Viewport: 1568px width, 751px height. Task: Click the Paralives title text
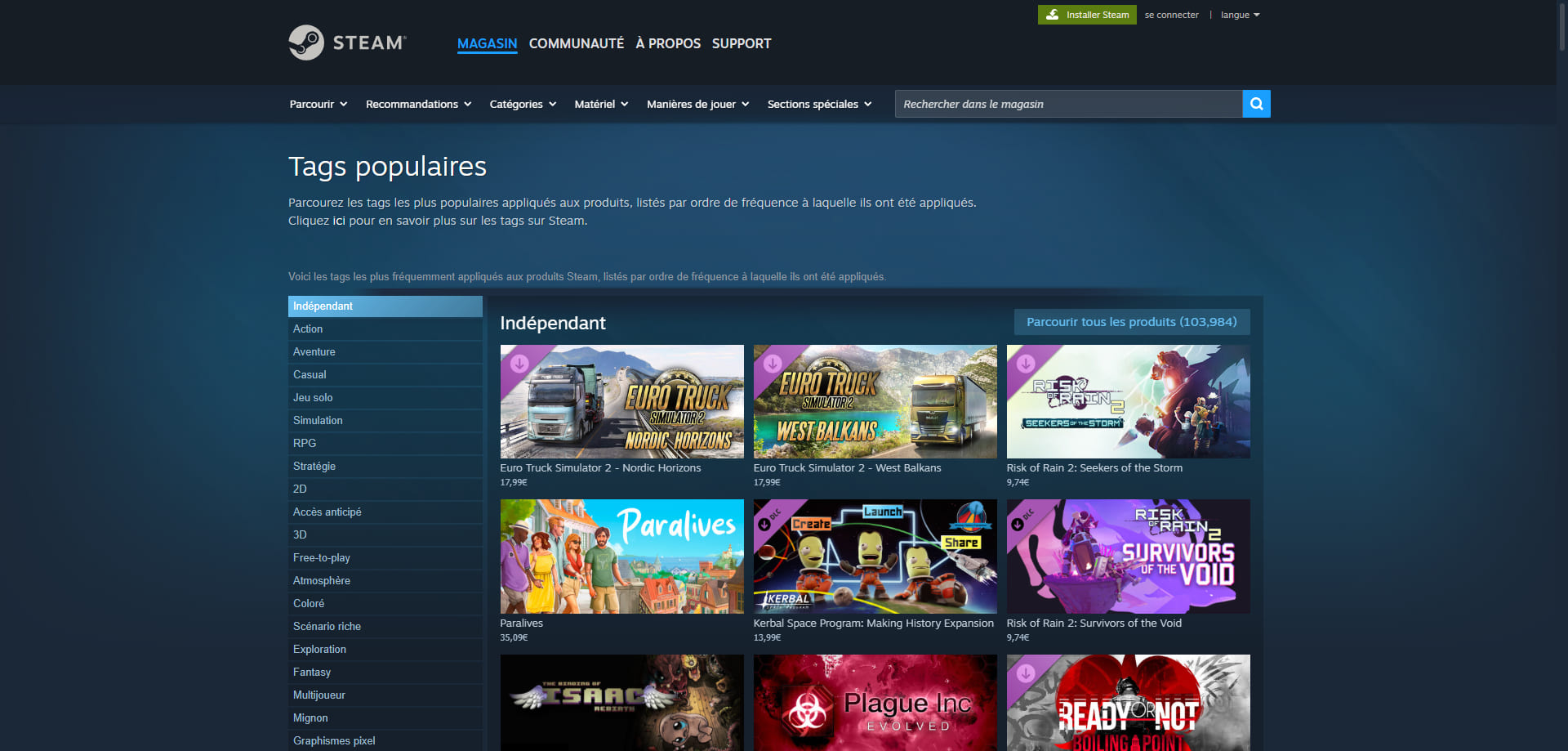pyautogui.click(x=522, y=623)
